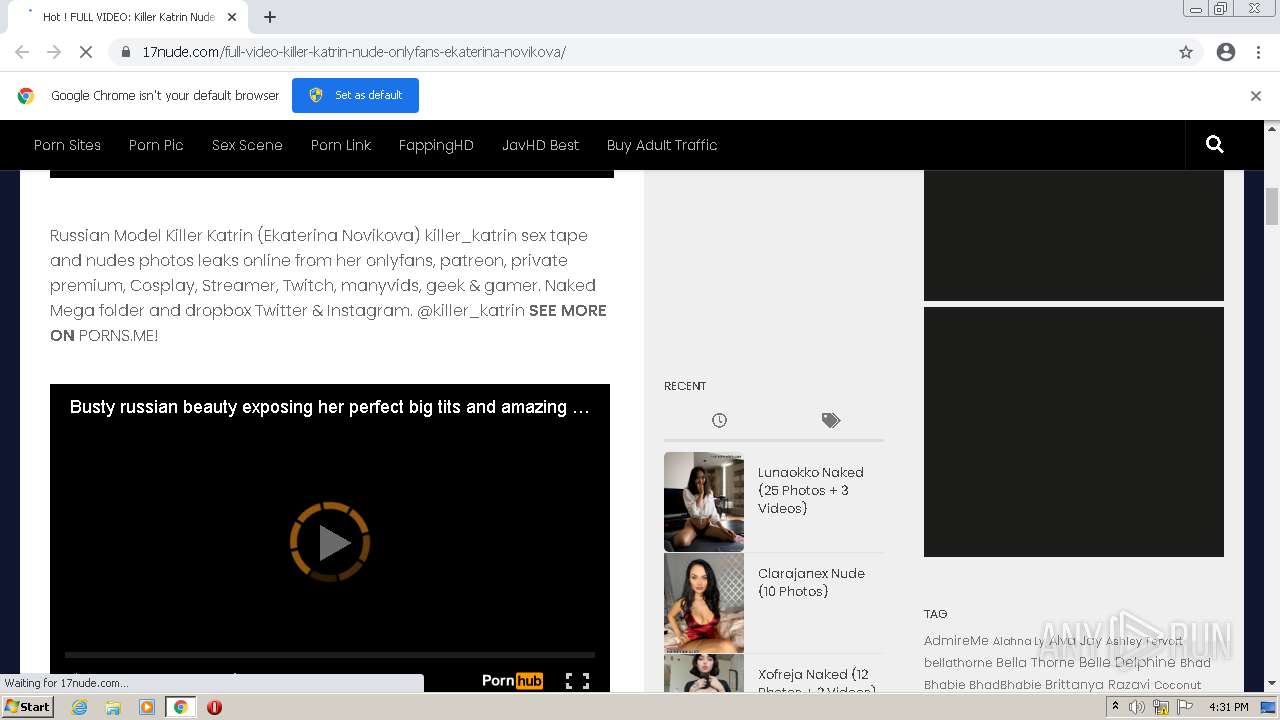Open Chrome's three-dot menu
This screenshot has height=720, width=1280.
click(1258, 52)
